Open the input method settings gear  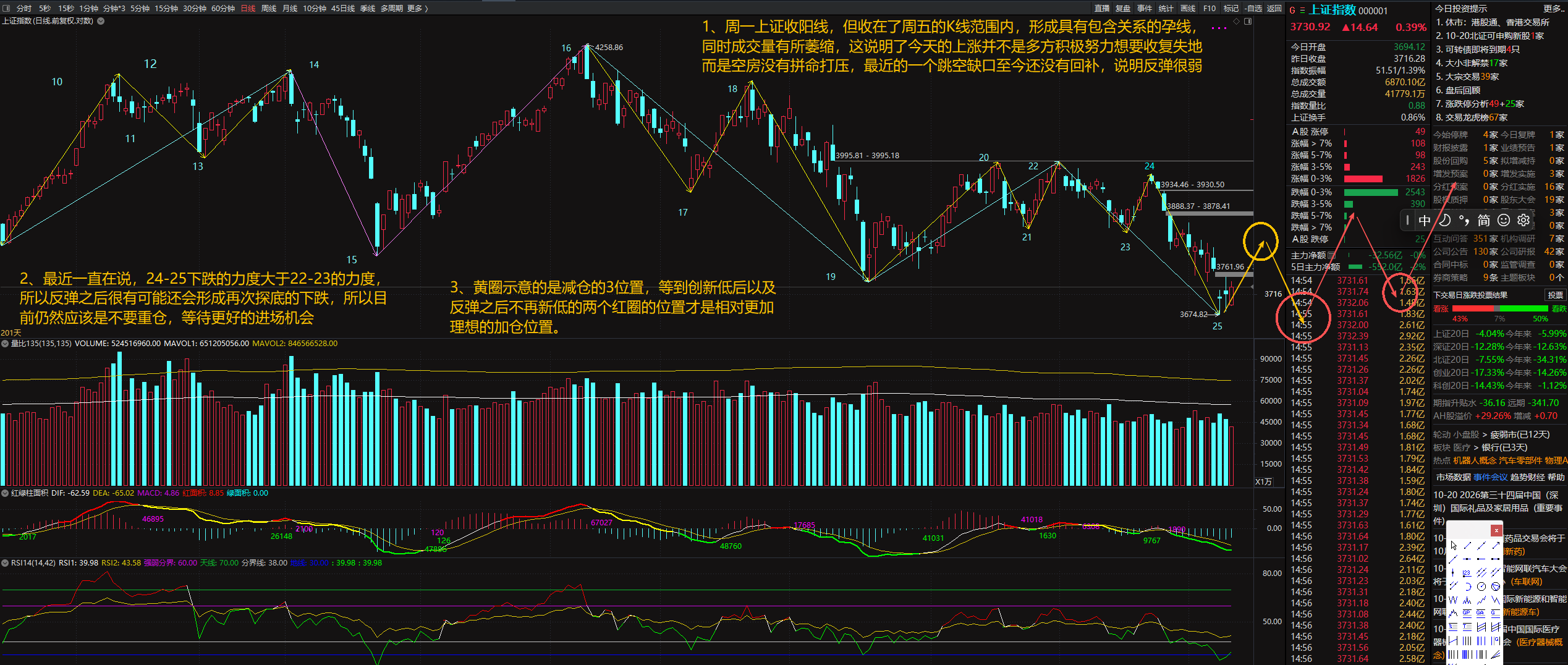tap(1524, 220)
